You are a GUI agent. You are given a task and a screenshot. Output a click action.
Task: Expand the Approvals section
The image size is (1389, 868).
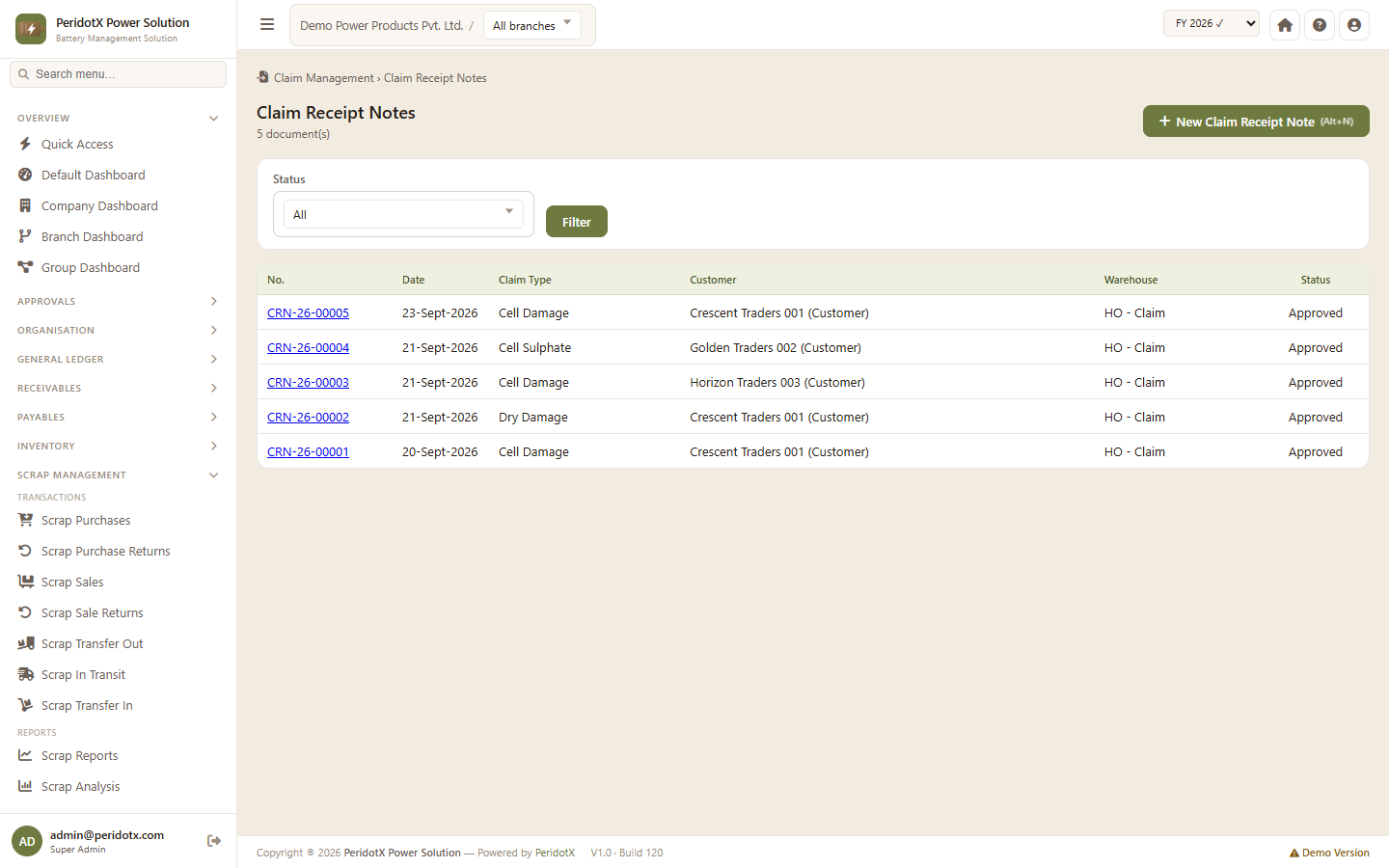tap(118, 301)
